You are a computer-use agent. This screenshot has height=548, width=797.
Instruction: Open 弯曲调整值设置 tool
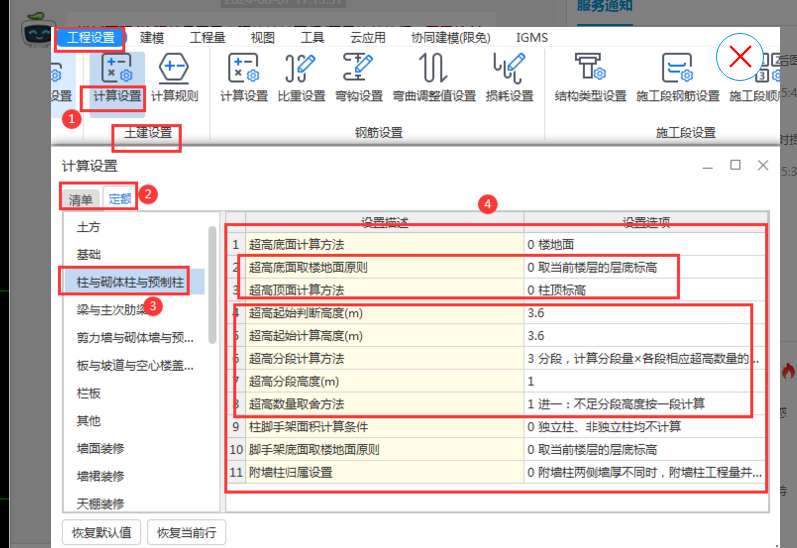pos(434,78)
